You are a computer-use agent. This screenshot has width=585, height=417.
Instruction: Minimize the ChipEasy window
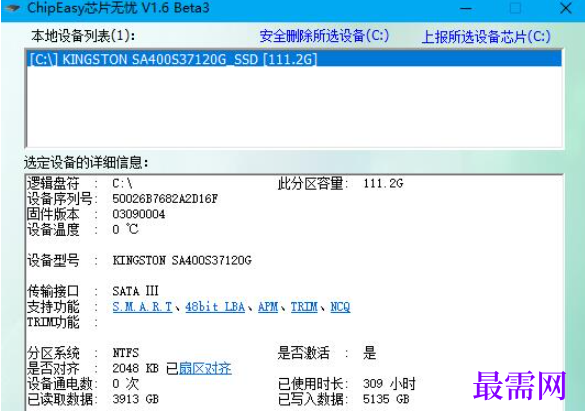(466, 8)
